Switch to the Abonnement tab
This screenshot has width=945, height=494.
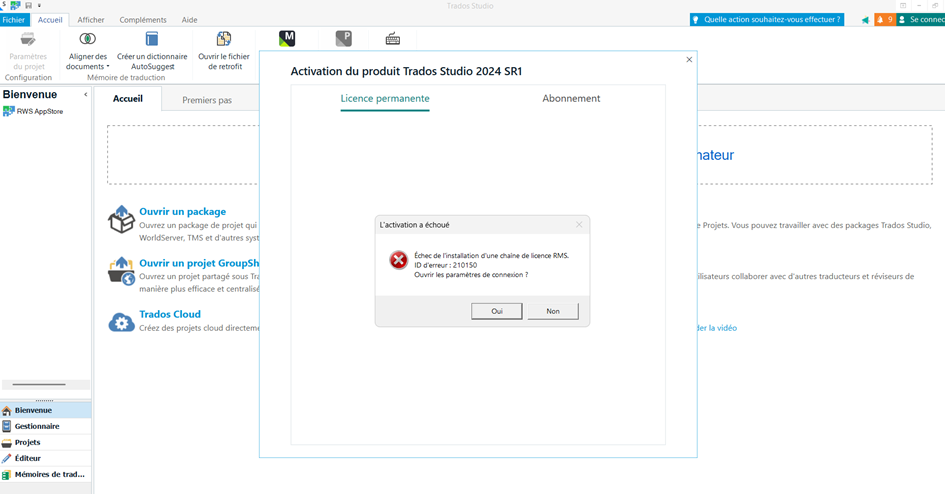point(571,98)
